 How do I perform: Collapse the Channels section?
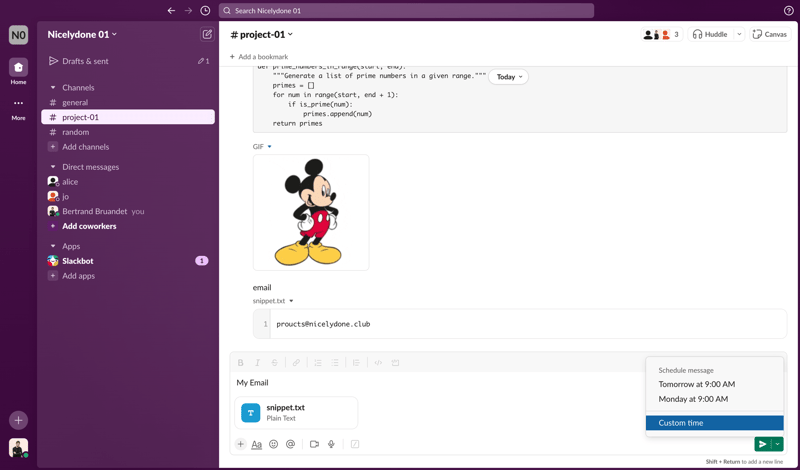click(x=53, y=88)
